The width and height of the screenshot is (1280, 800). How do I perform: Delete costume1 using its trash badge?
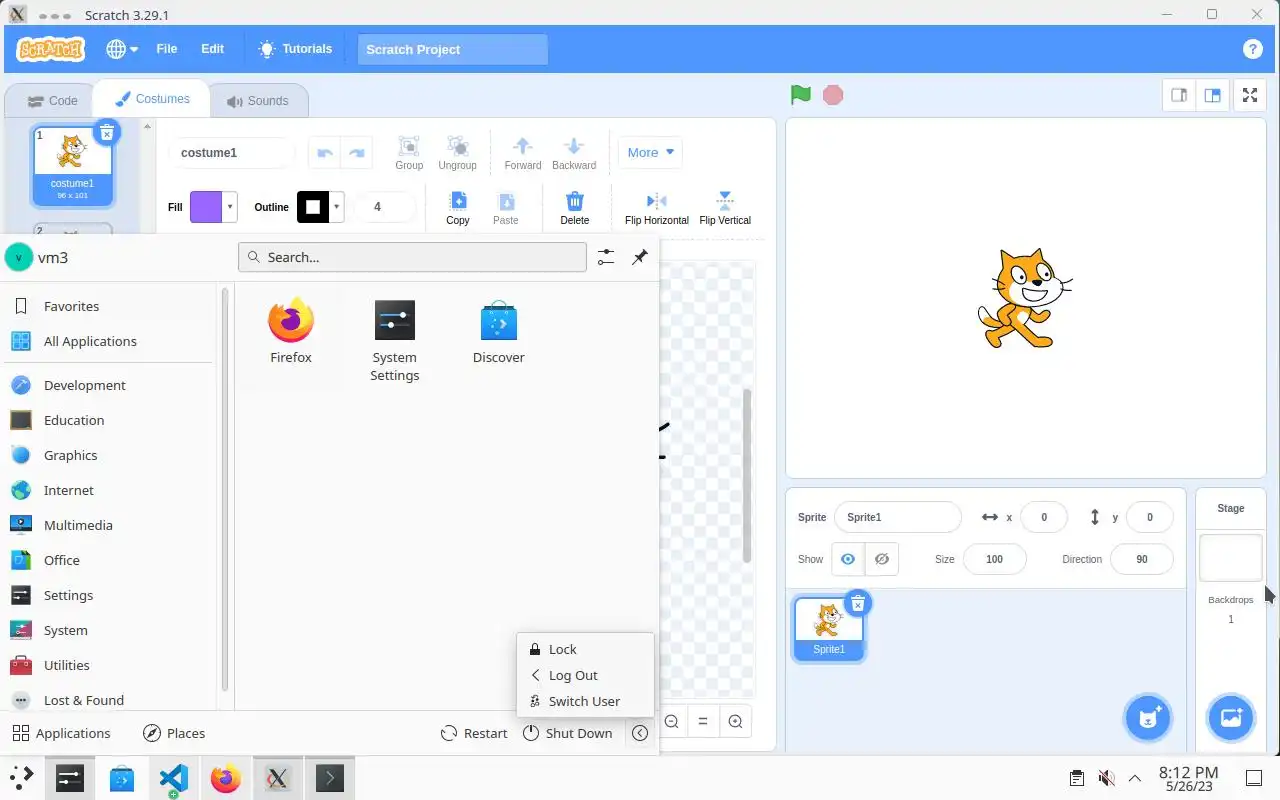coord(107,132)
